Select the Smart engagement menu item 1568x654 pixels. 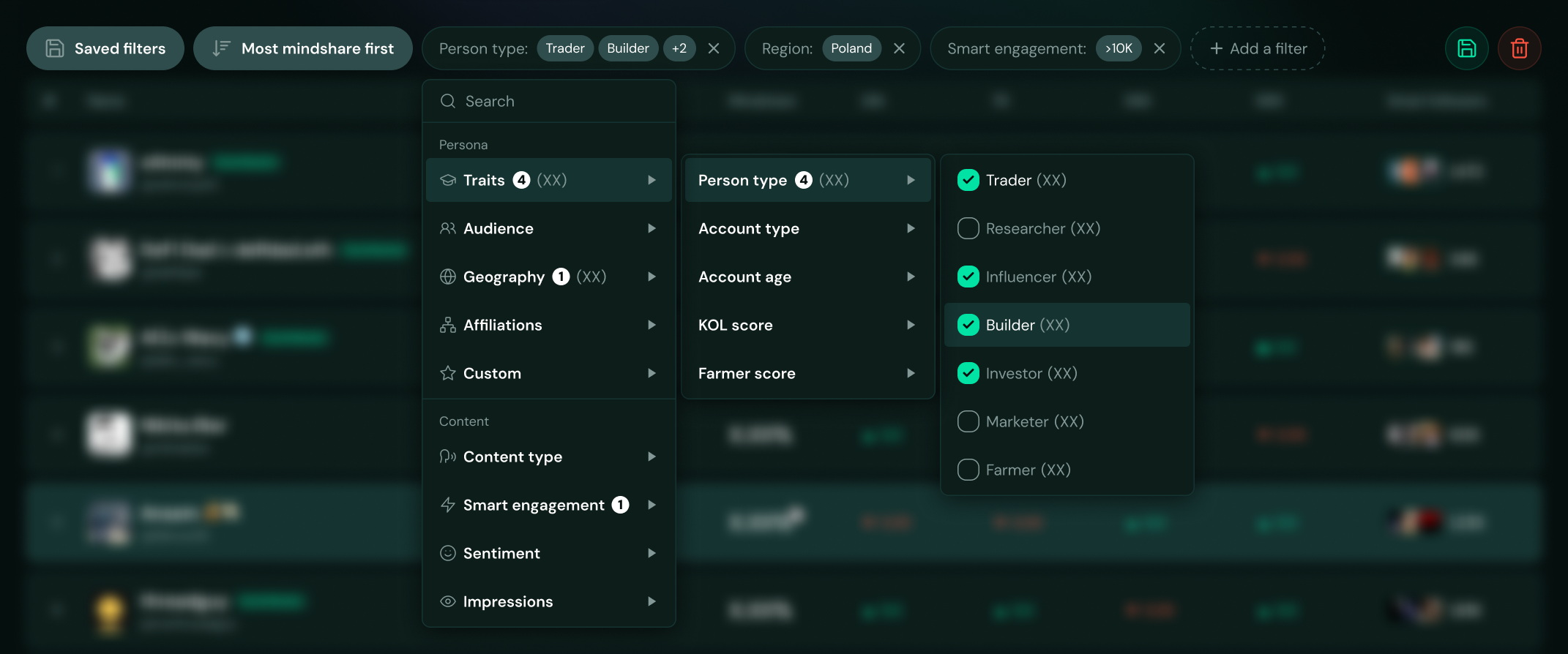point(549,505)
